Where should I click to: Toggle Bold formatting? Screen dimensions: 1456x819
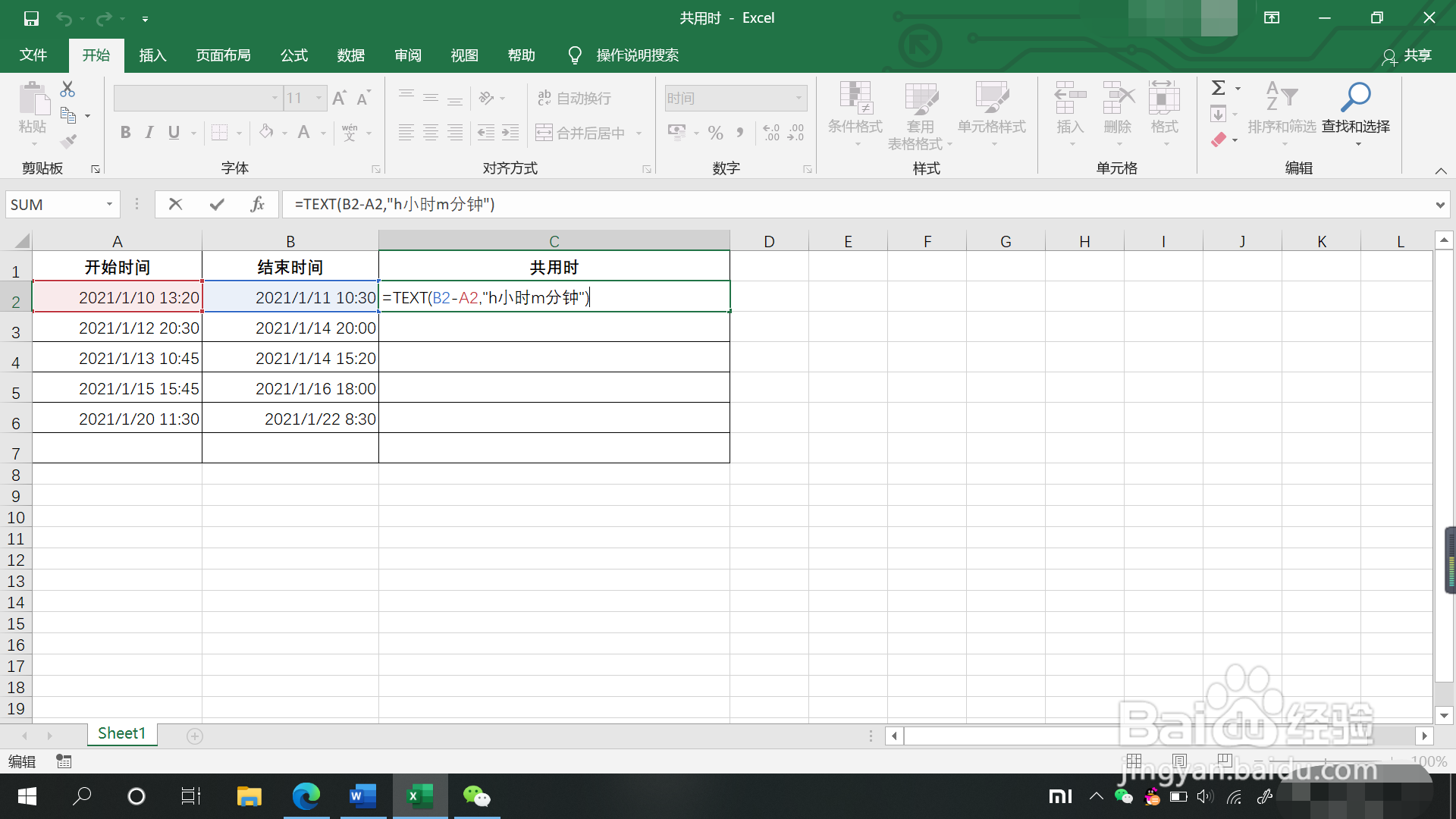coord(126,133)
